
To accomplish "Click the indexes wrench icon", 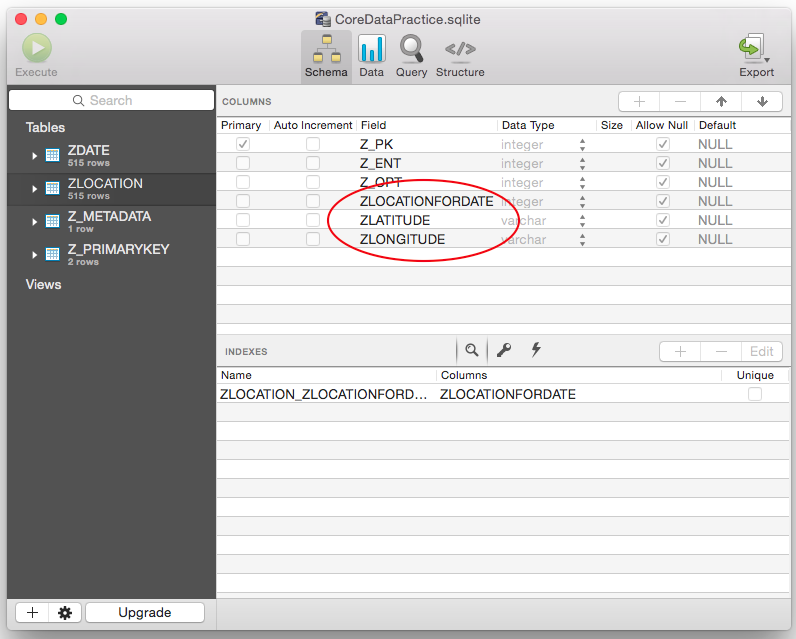I will tap(504, 350).
